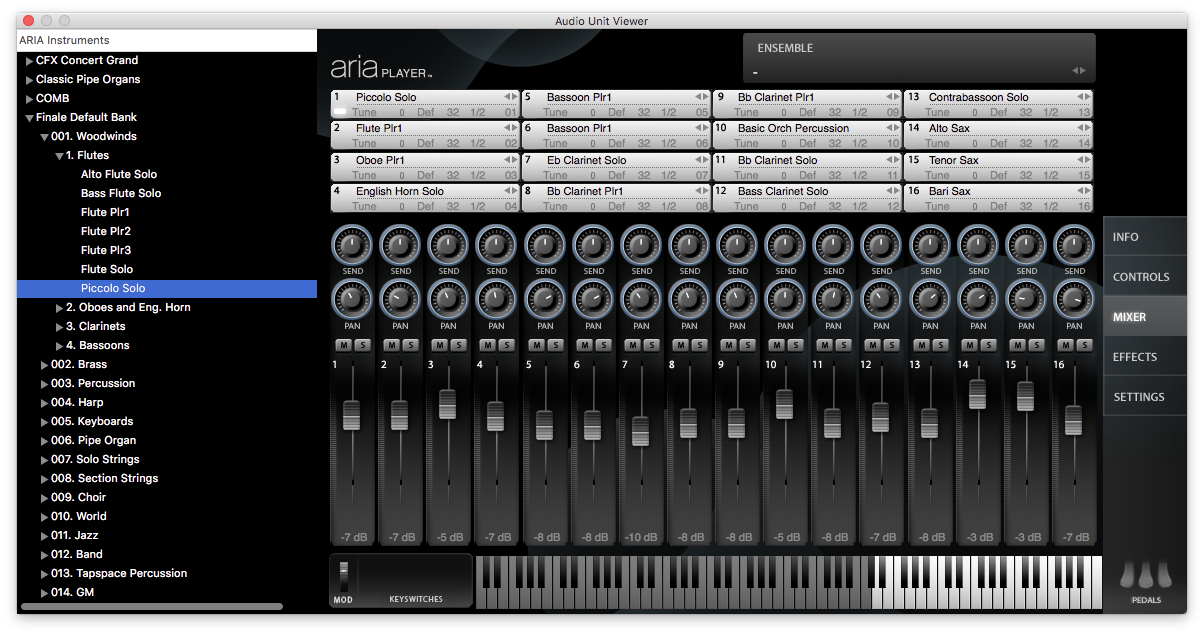Image resolution: width=1204 pixels, height=635 pixels.
Task: Select Bass Flute Solo in the tree
Action: [x=121, y=193]
